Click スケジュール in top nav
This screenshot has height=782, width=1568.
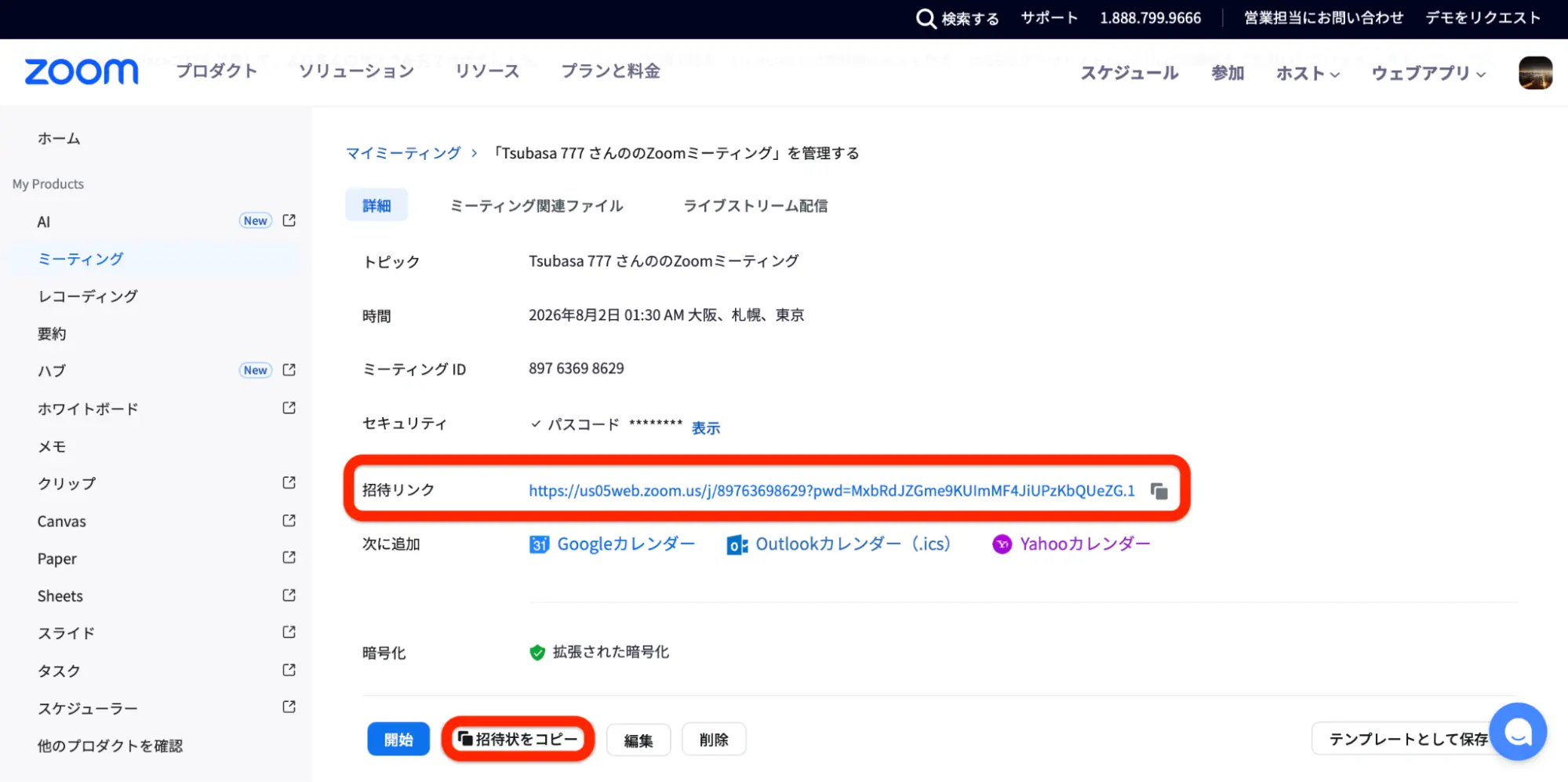point(1130,73)
